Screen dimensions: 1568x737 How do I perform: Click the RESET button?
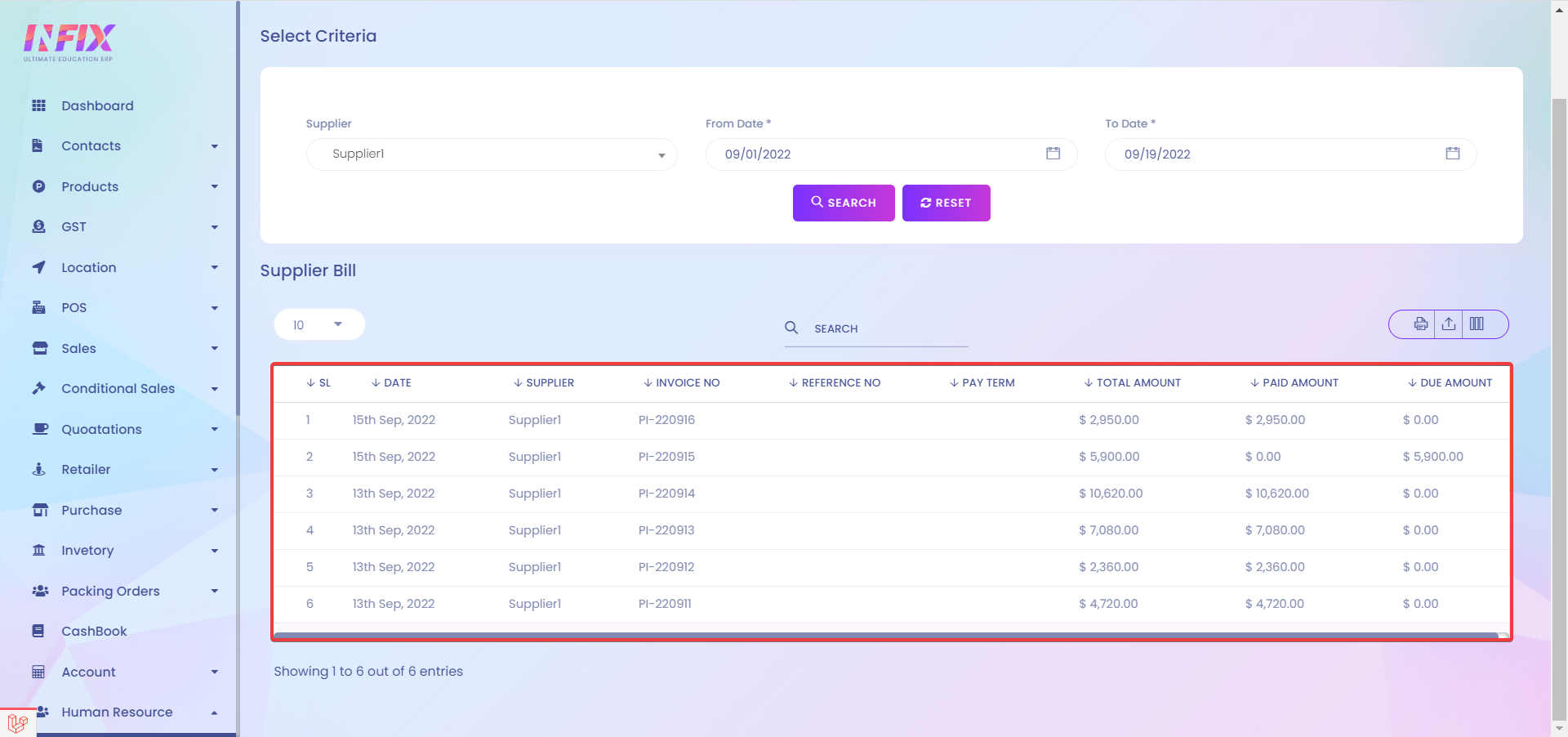tap(946, 203)
